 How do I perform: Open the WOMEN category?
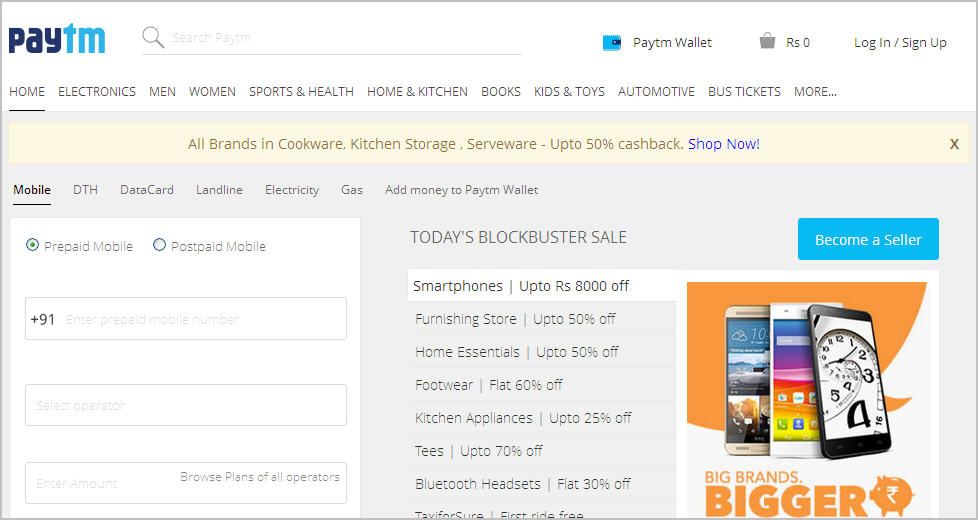click(212, 92)
